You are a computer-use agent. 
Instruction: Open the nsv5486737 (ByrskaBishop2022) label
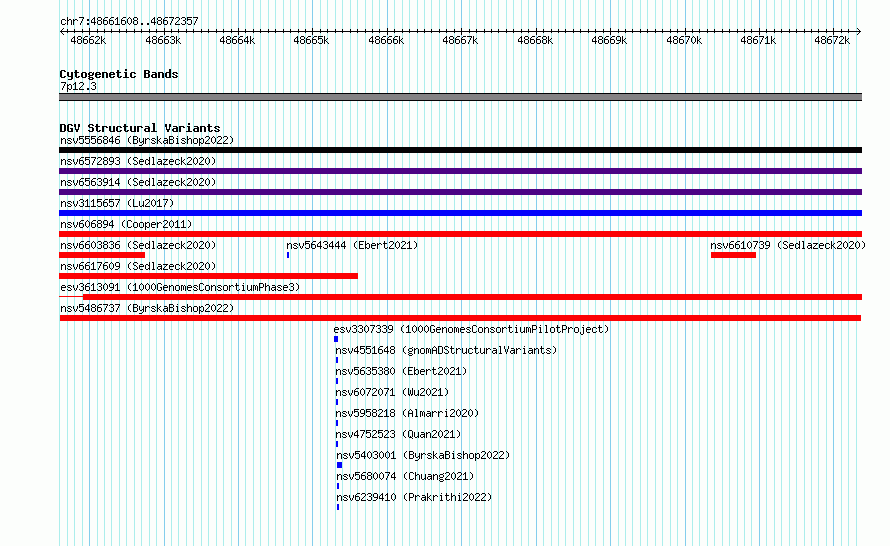(x=147, y=308)
